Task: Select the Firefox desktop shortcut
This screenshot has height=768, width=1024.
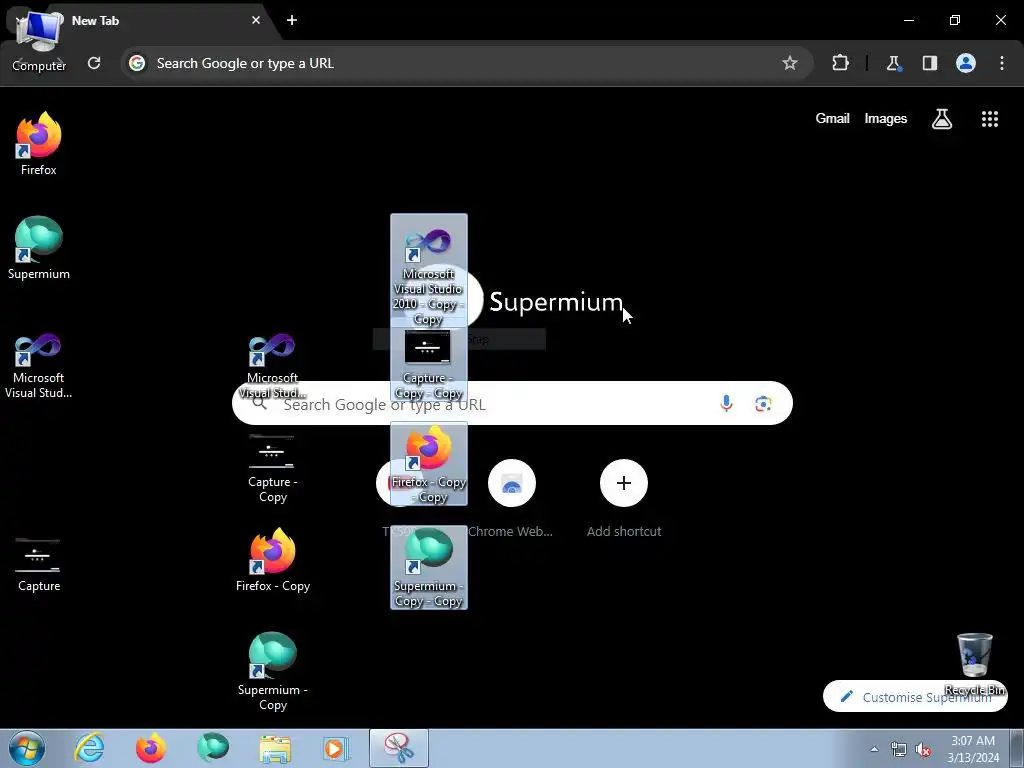Action: pyautogui.click(x=39, y=144)
